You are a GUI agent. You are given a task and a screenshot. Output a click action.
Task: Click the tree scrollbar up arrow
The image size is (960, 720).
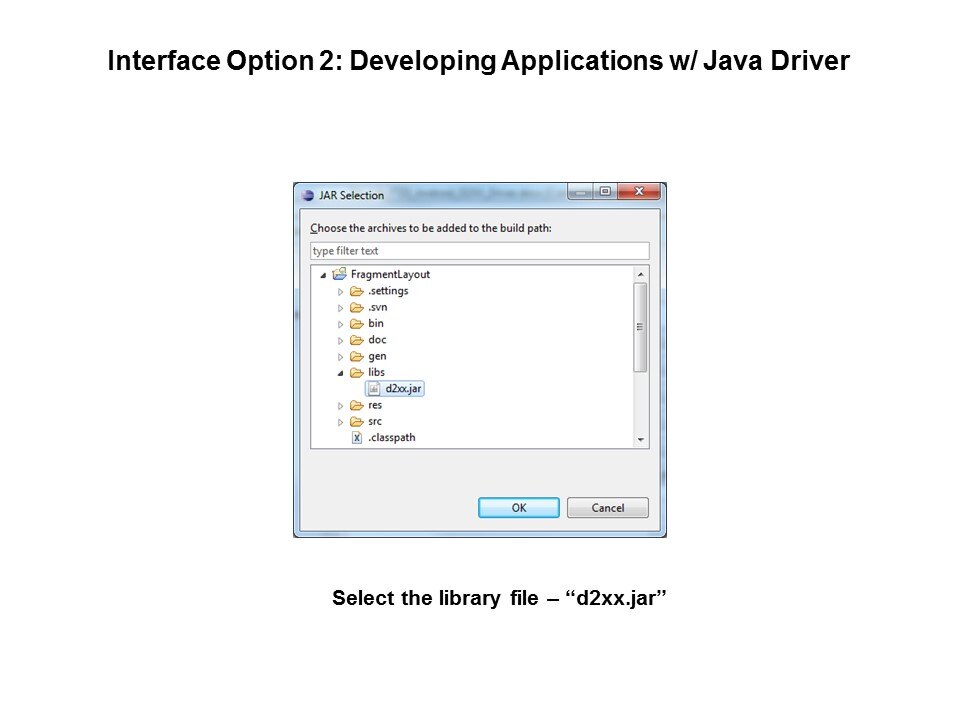(x=640, y=273)
